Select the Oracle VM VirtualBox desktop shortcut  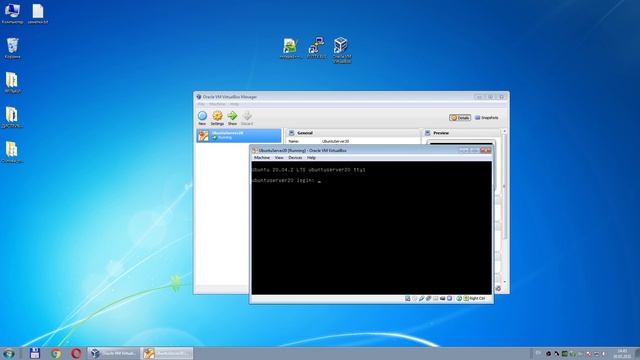[x=341, y=50]
